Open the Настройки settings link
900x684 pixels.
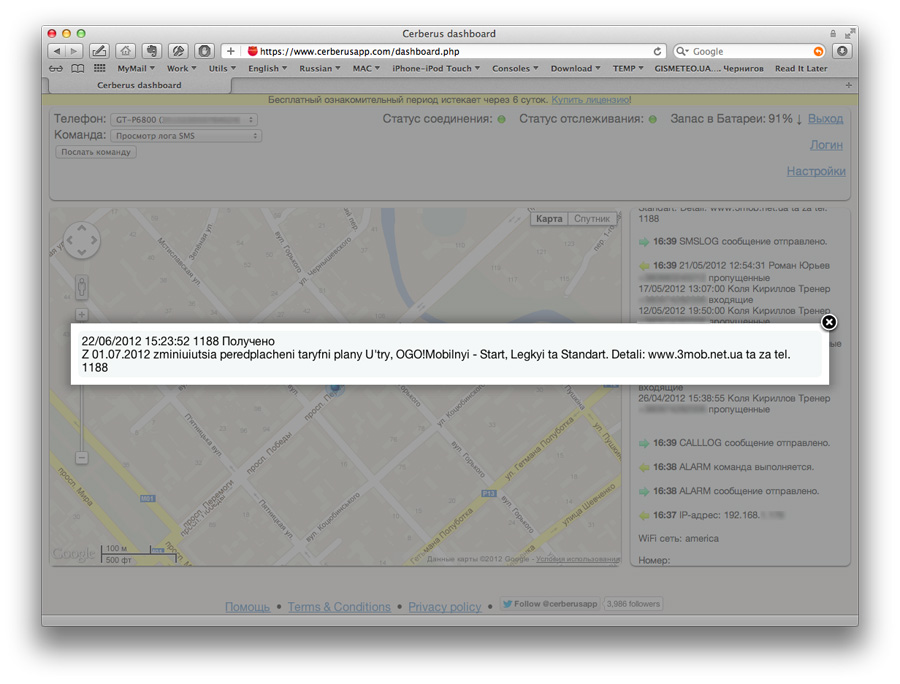click(815, 171)
